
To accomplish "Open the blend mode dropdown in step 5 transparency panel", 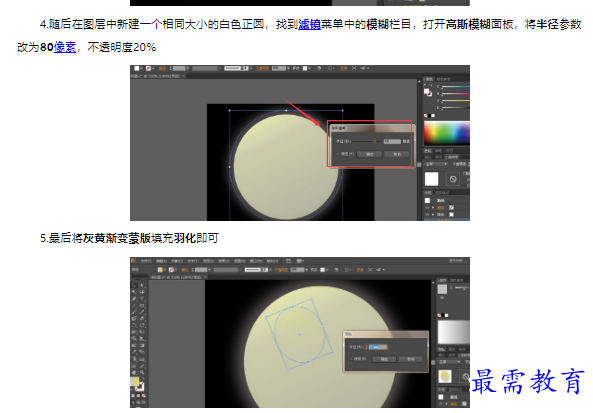I will coord(449,362).
